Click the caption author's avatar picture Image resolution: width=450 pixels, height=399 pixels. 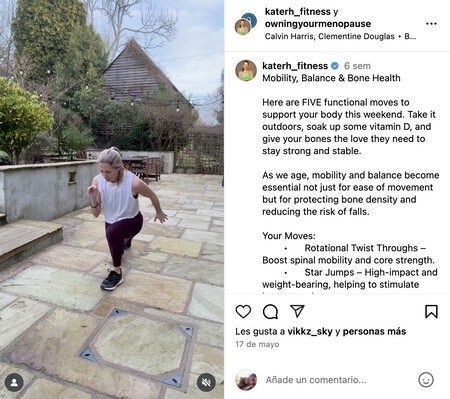click(x=246, y=71)
